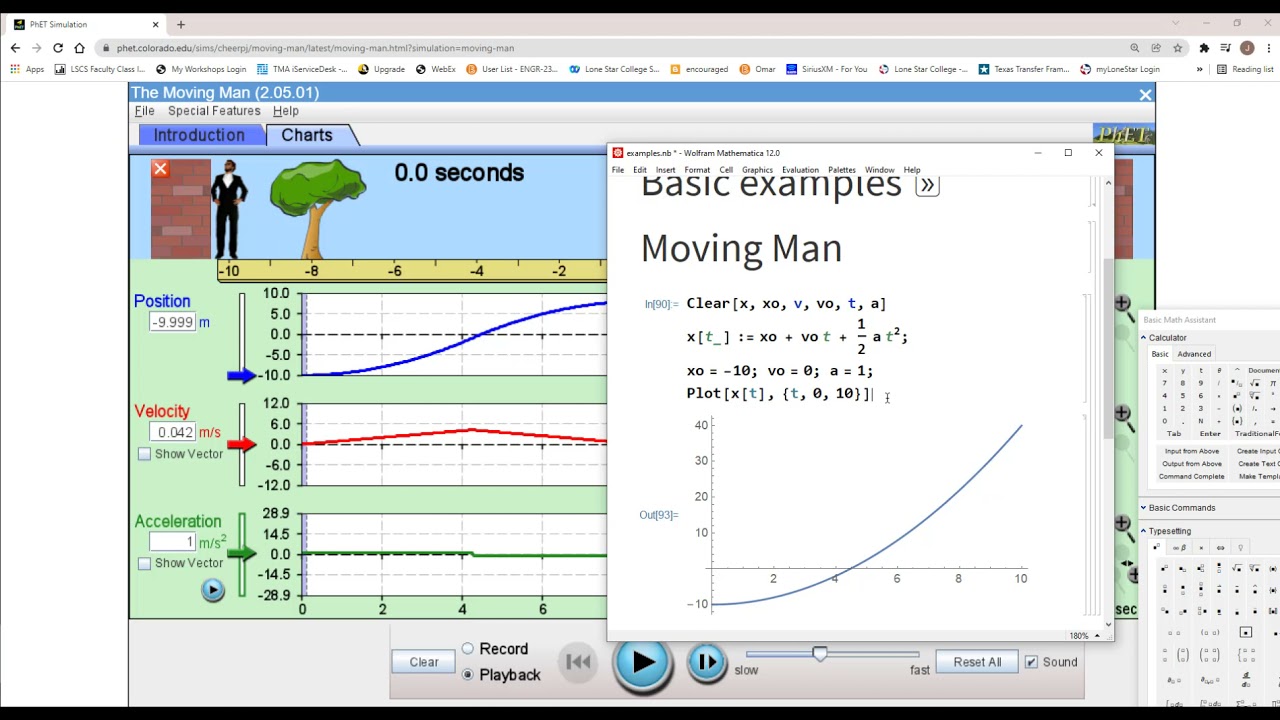Remove walls using red X icon
This screenshot has width=1280, height=720.
tap(160, 169)
